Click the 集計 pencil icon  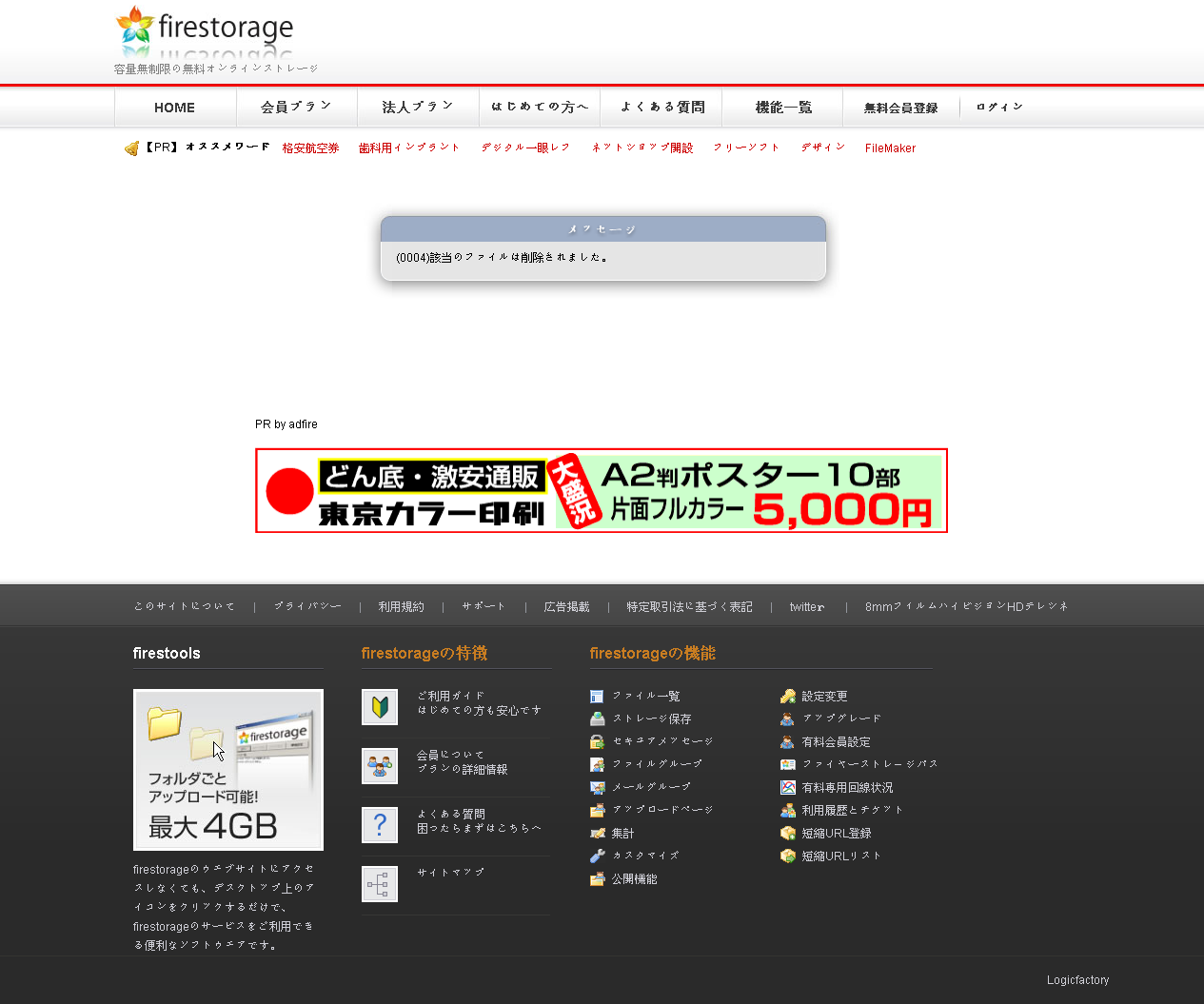point(597,834)
